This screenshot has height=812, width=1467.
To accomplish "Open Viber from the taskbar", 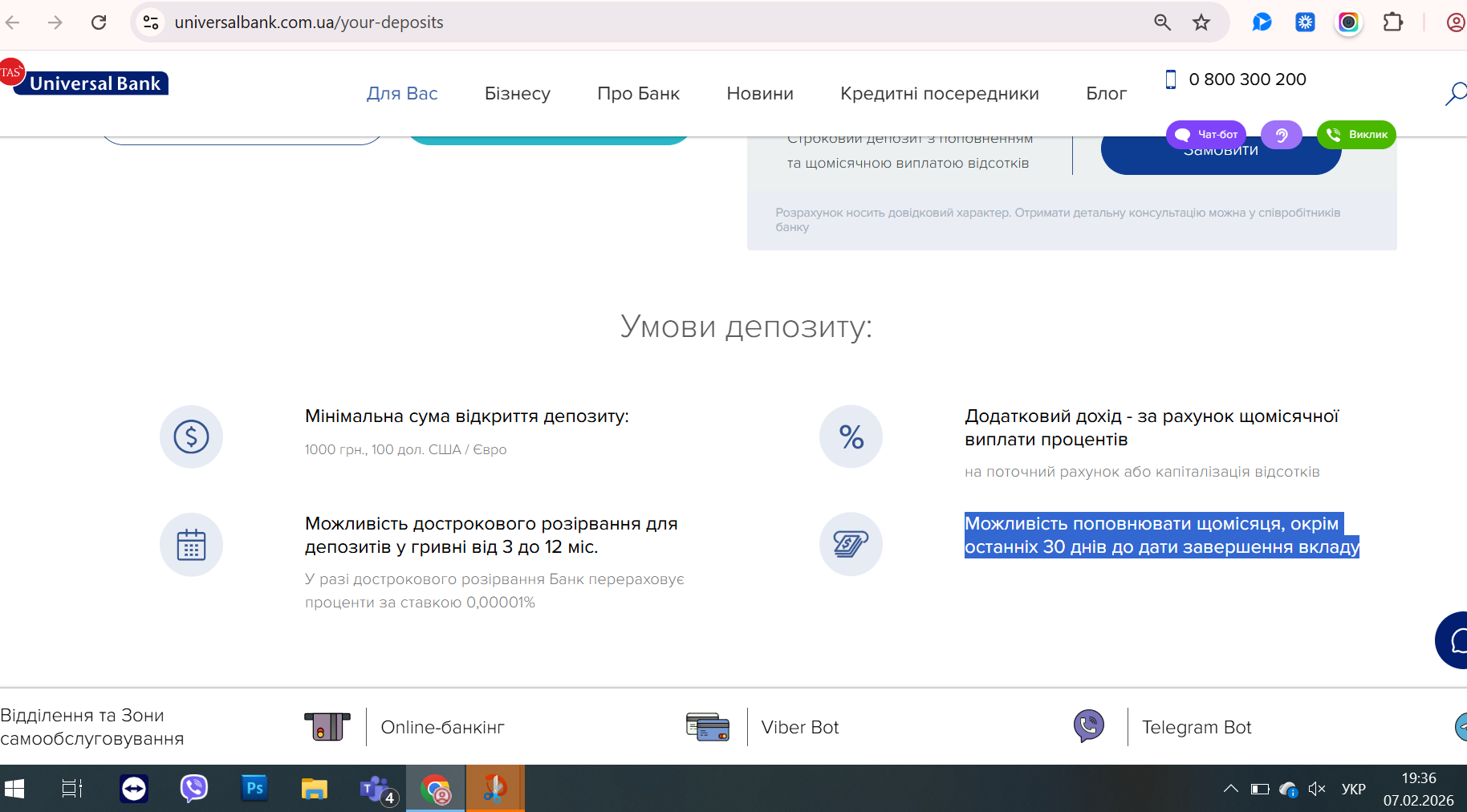I will coord(193,789).
